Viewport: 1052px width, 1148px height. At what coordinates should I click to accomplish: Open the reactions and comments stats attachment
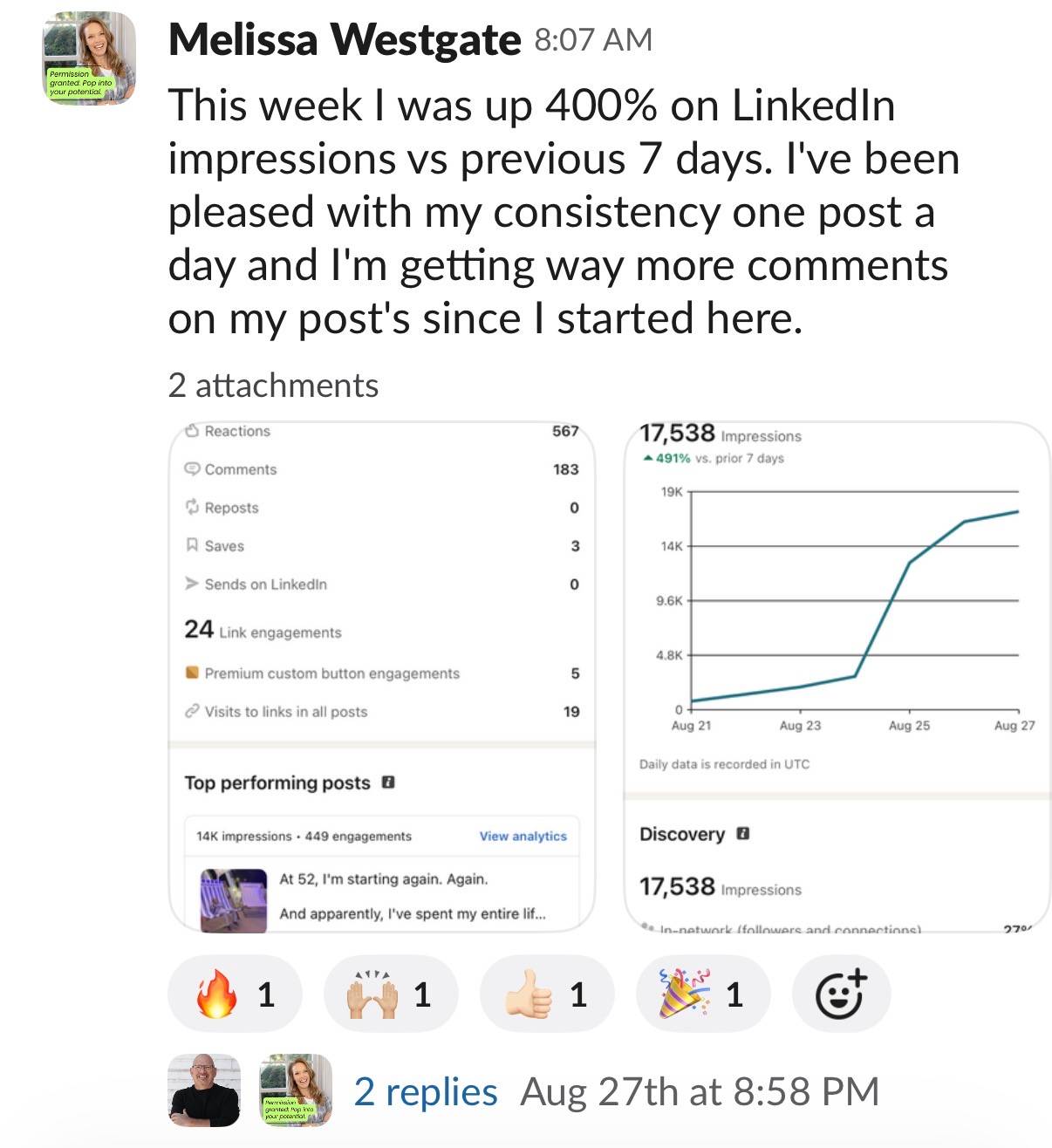382,677
